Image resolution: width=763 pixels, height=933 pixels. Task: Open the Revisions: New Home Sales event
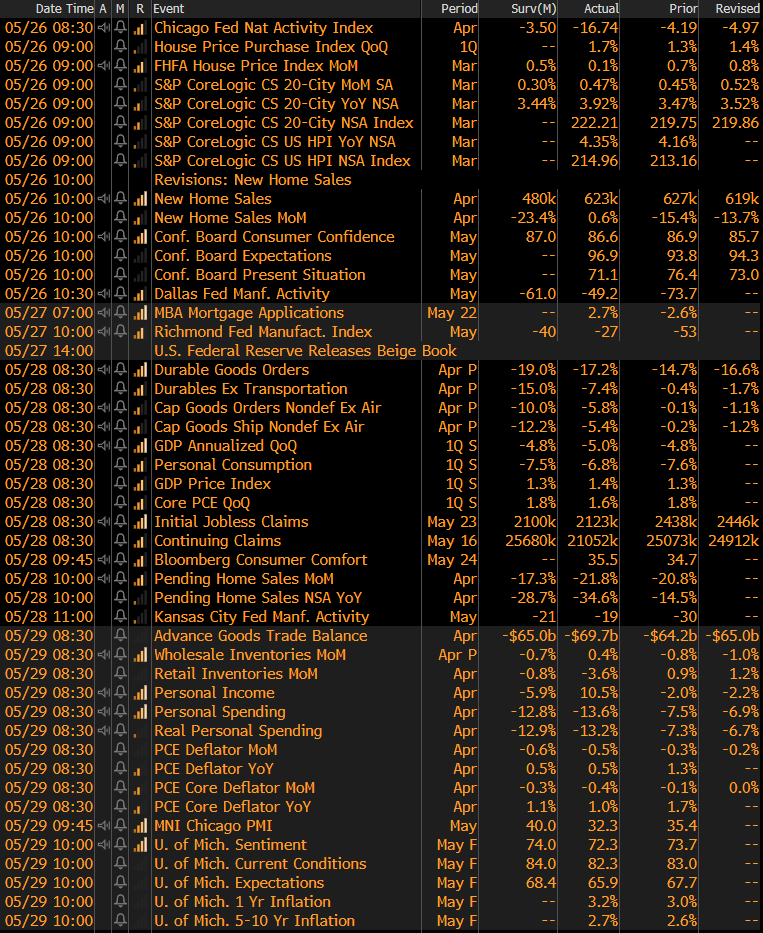pyautogui.click(x=252, y=180)
